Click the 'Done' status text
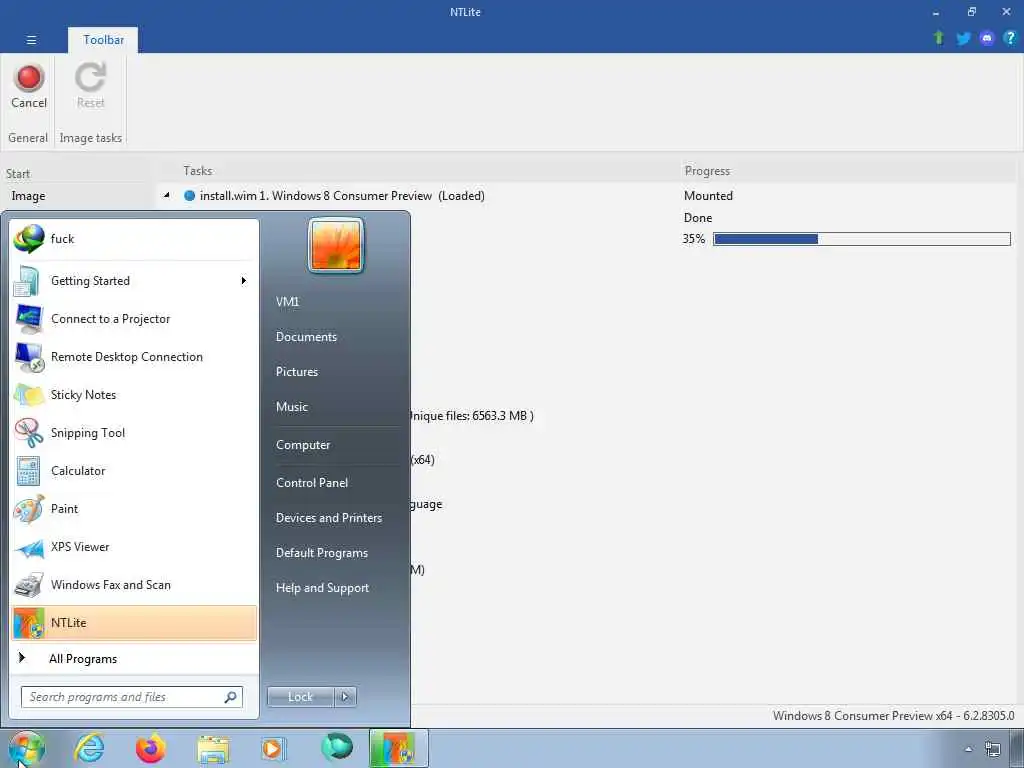The image size is (1024, 768). (697, 217)
